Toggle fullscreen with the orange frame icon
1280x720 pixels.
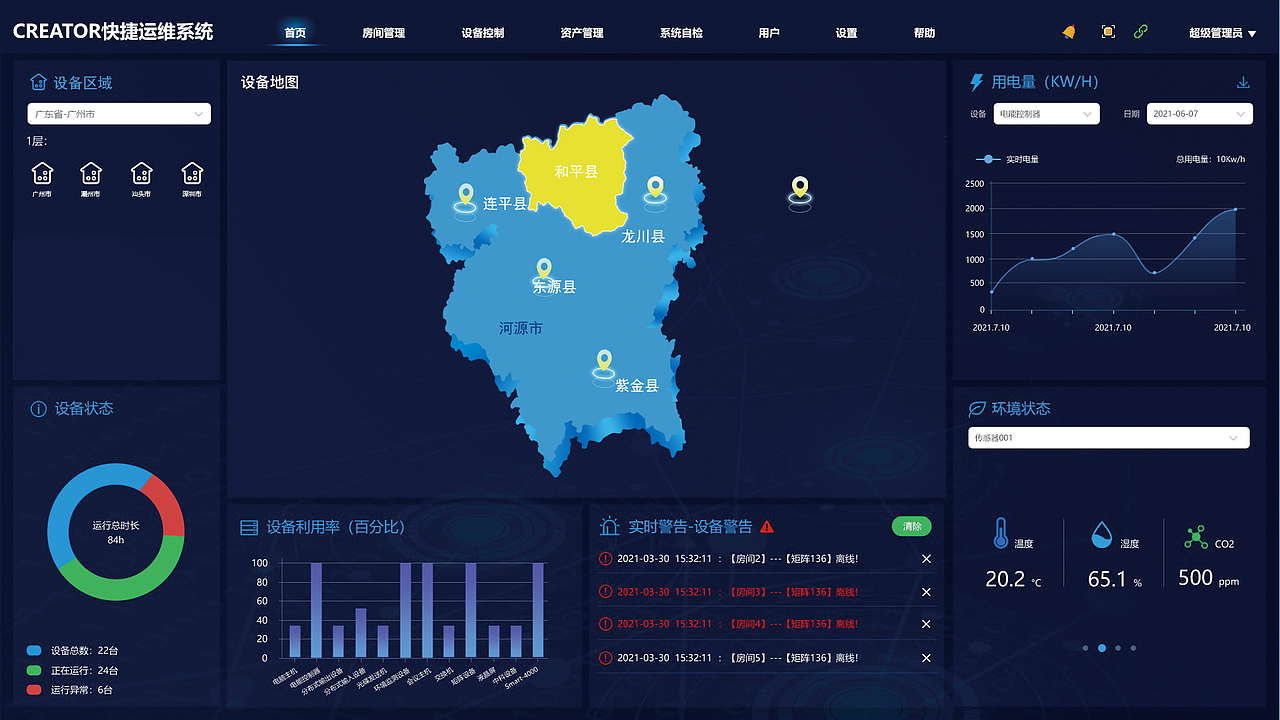[1108, 32]
